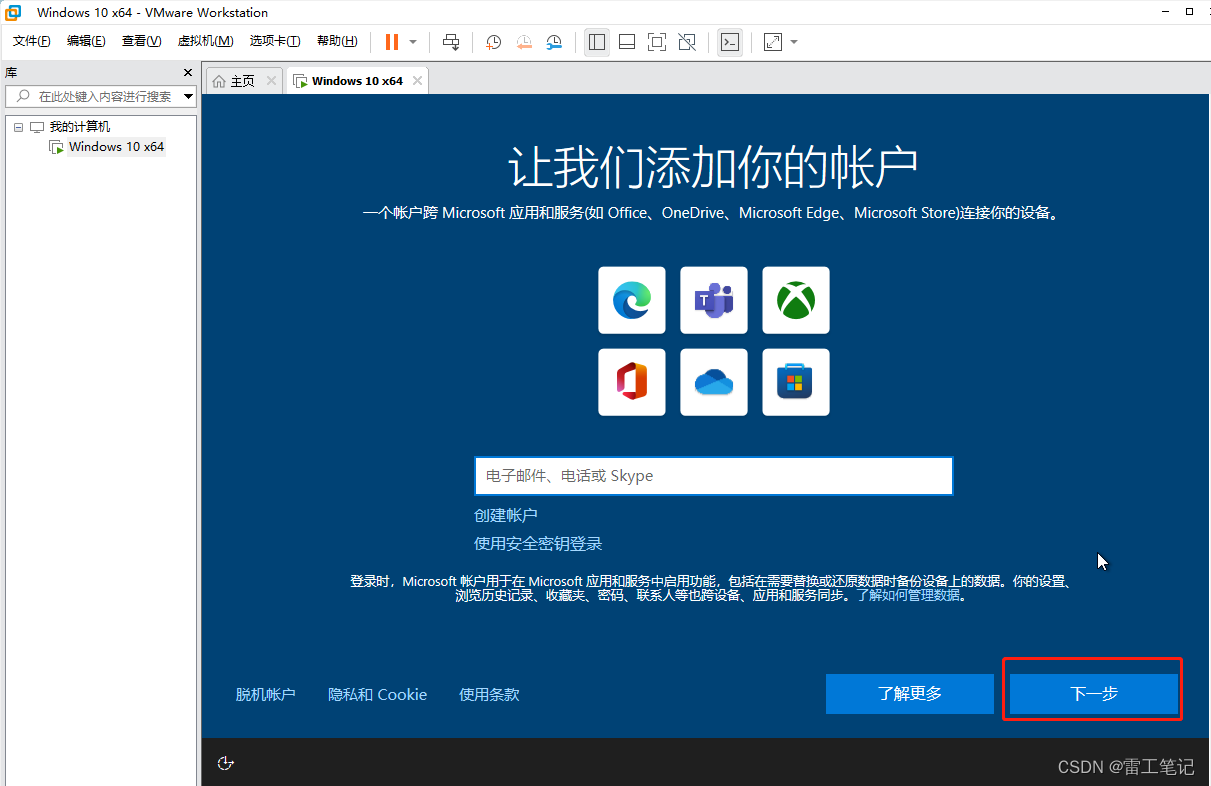Click the Xbox app icon
This screenshot has height=786, width=1211.
point(796,300)
